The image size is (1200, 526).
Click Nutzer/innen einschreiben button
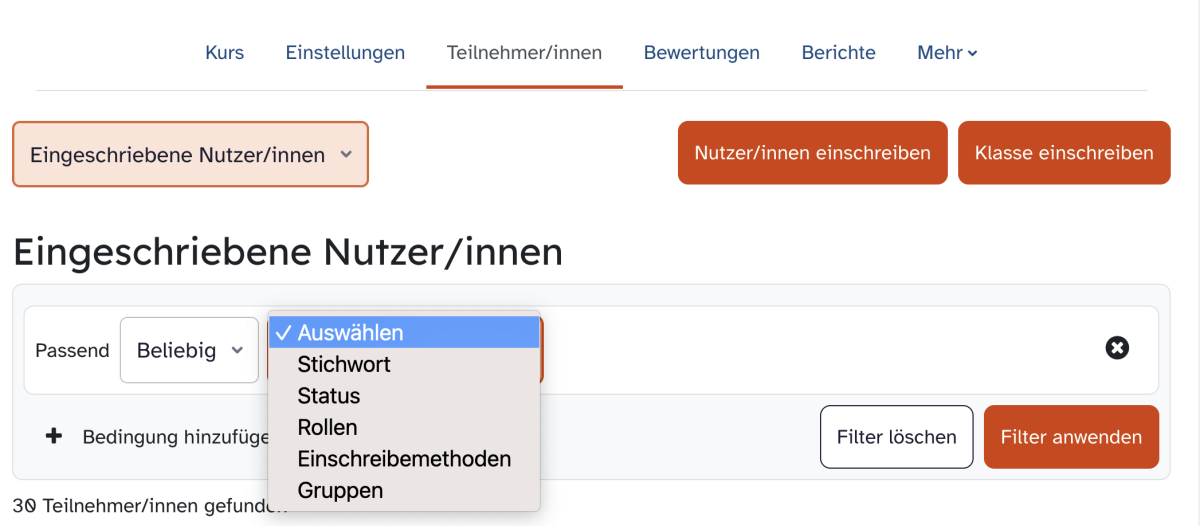812,153
